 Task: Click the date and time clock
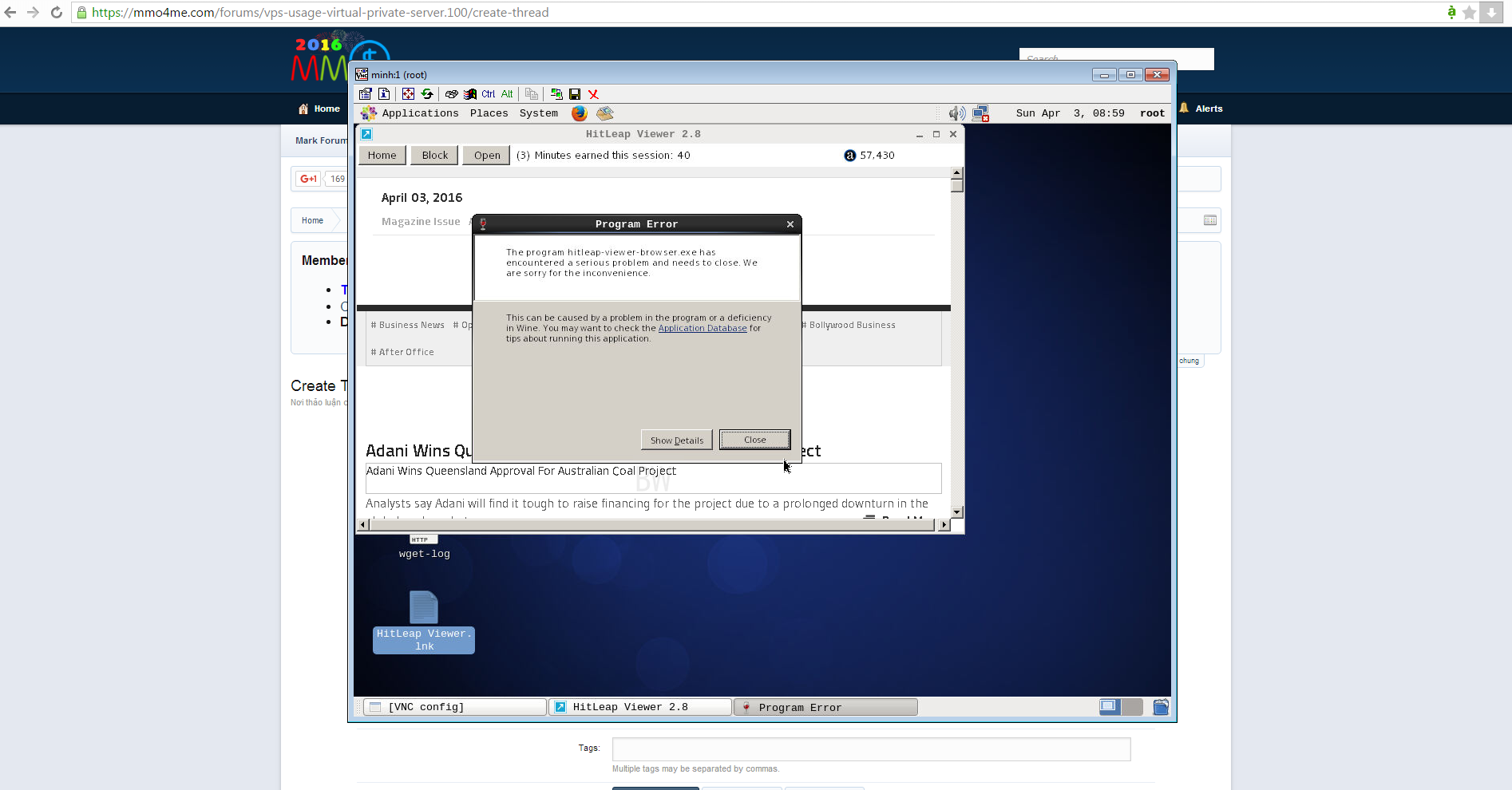point(1070,113)
